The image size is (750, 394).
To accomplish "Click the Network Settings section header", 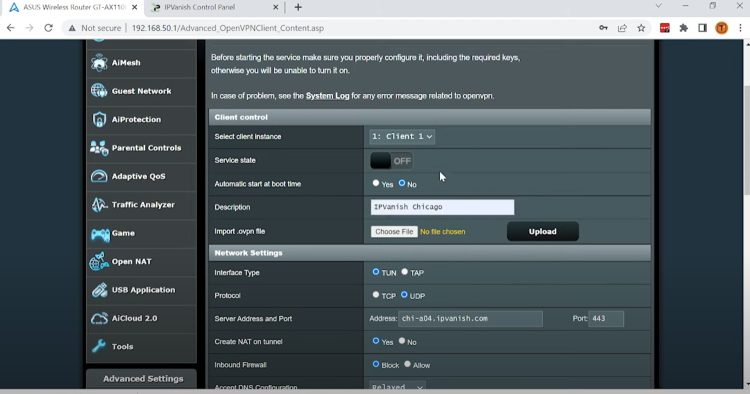I will click(x=430, y=253).
